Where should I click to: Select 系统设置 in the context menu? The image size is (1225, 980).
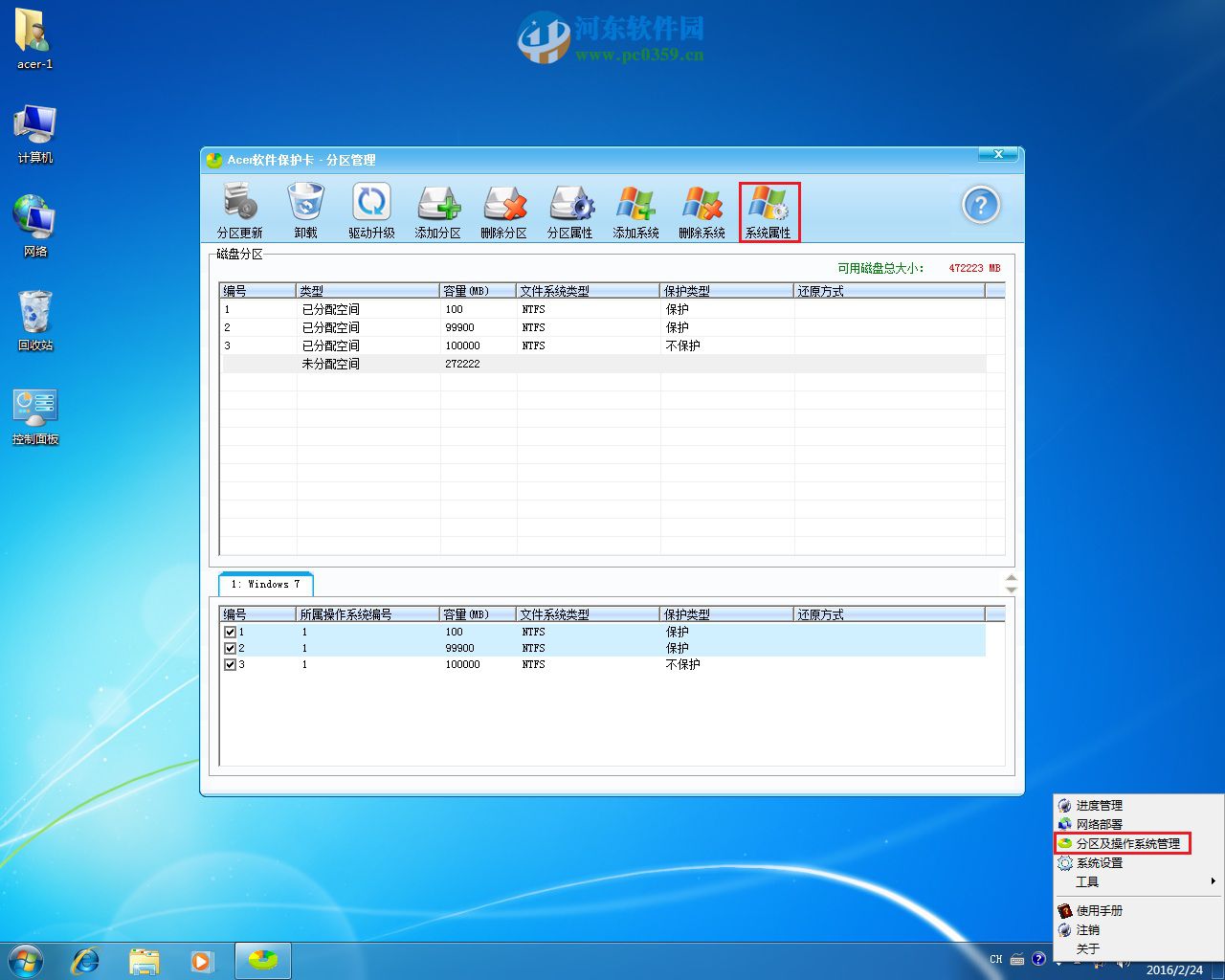1099,862
